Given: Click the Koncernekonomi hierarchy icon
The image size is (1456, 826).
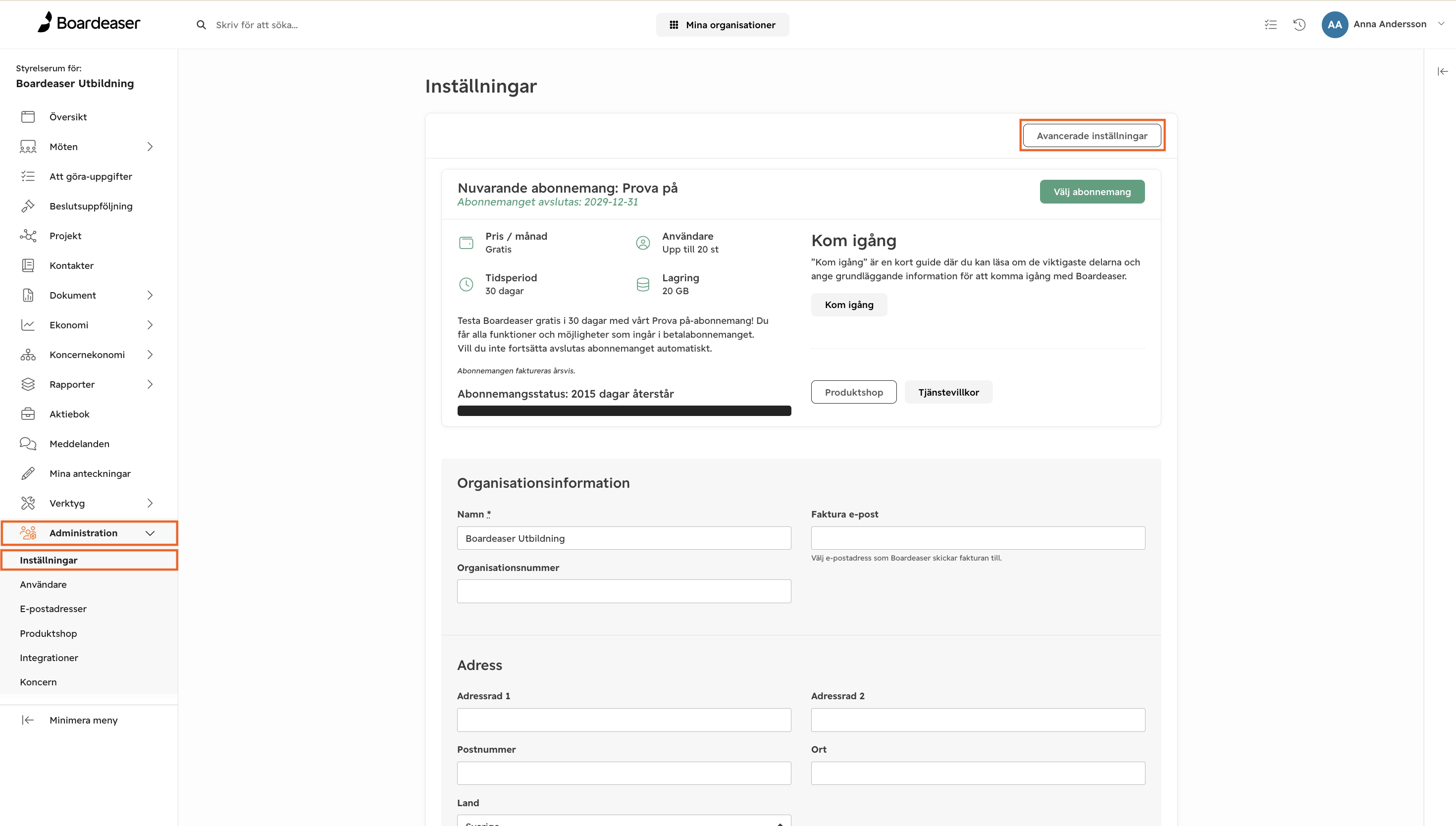Looking at the screenshot, I should pyautogui.click(x=28, y=355).
